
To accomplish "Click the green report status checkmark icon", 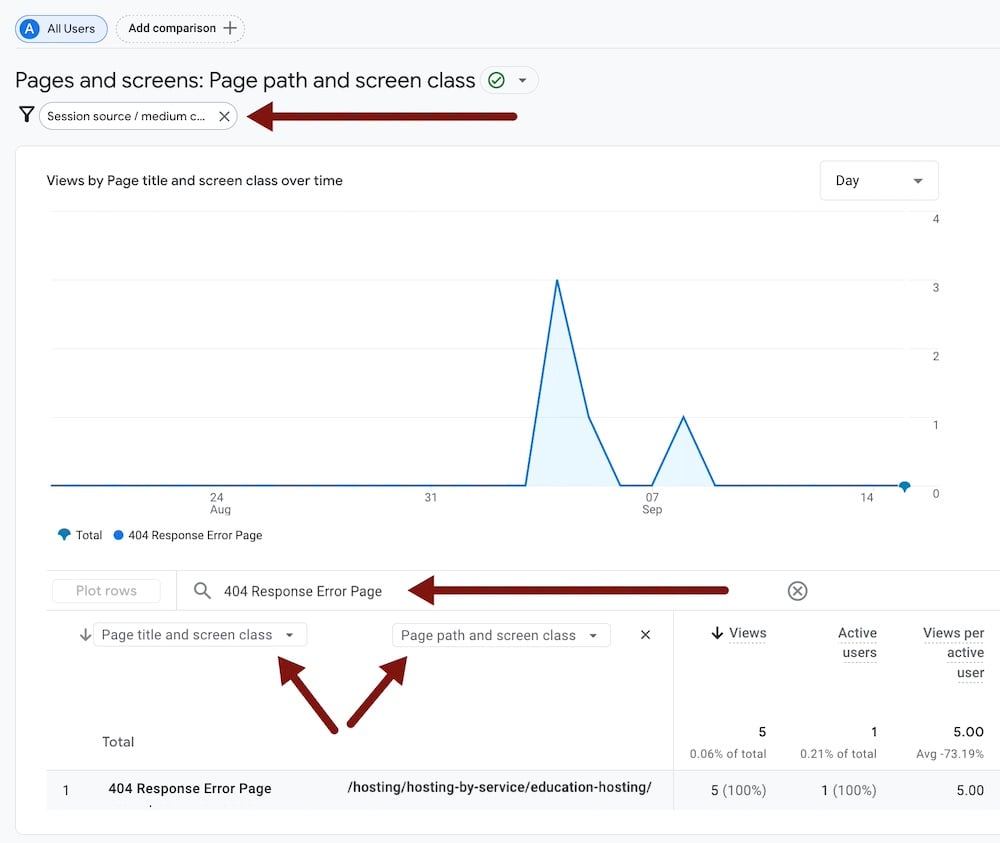I will (496, 80).
